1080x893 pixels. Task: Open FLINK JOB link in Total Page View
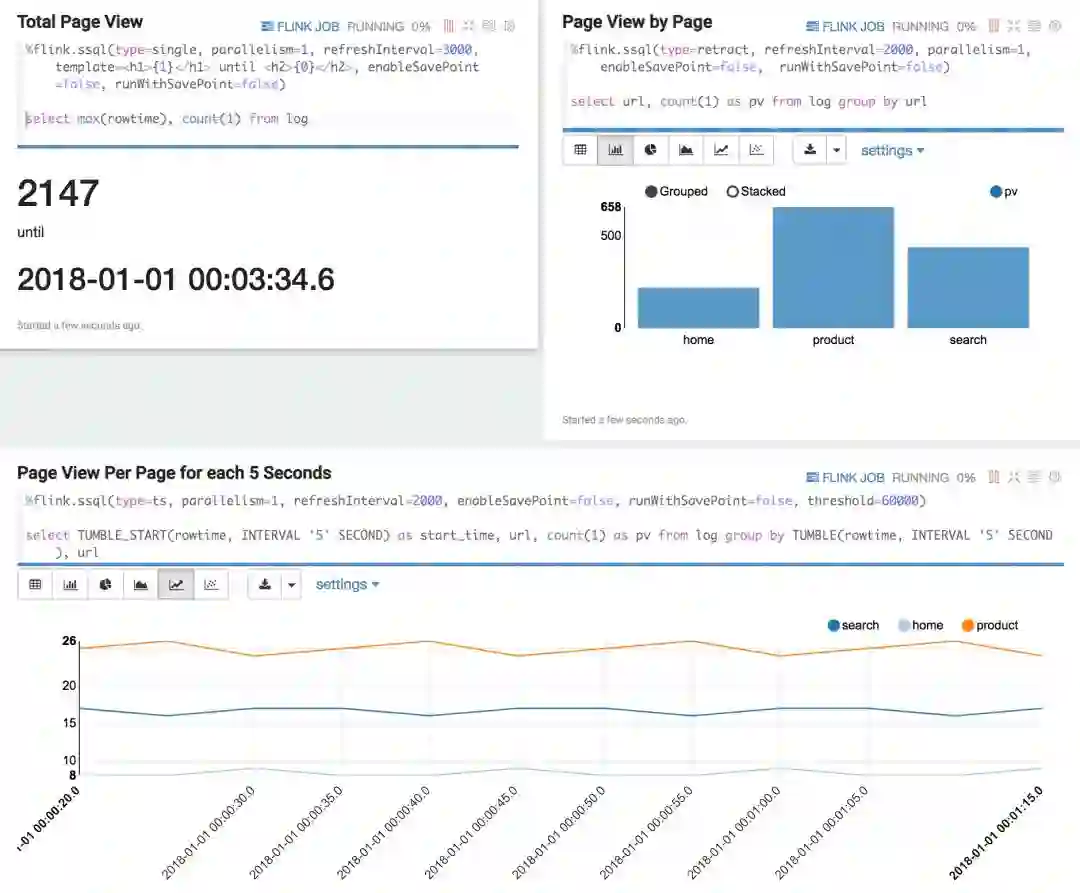click(x=300, y=26)
